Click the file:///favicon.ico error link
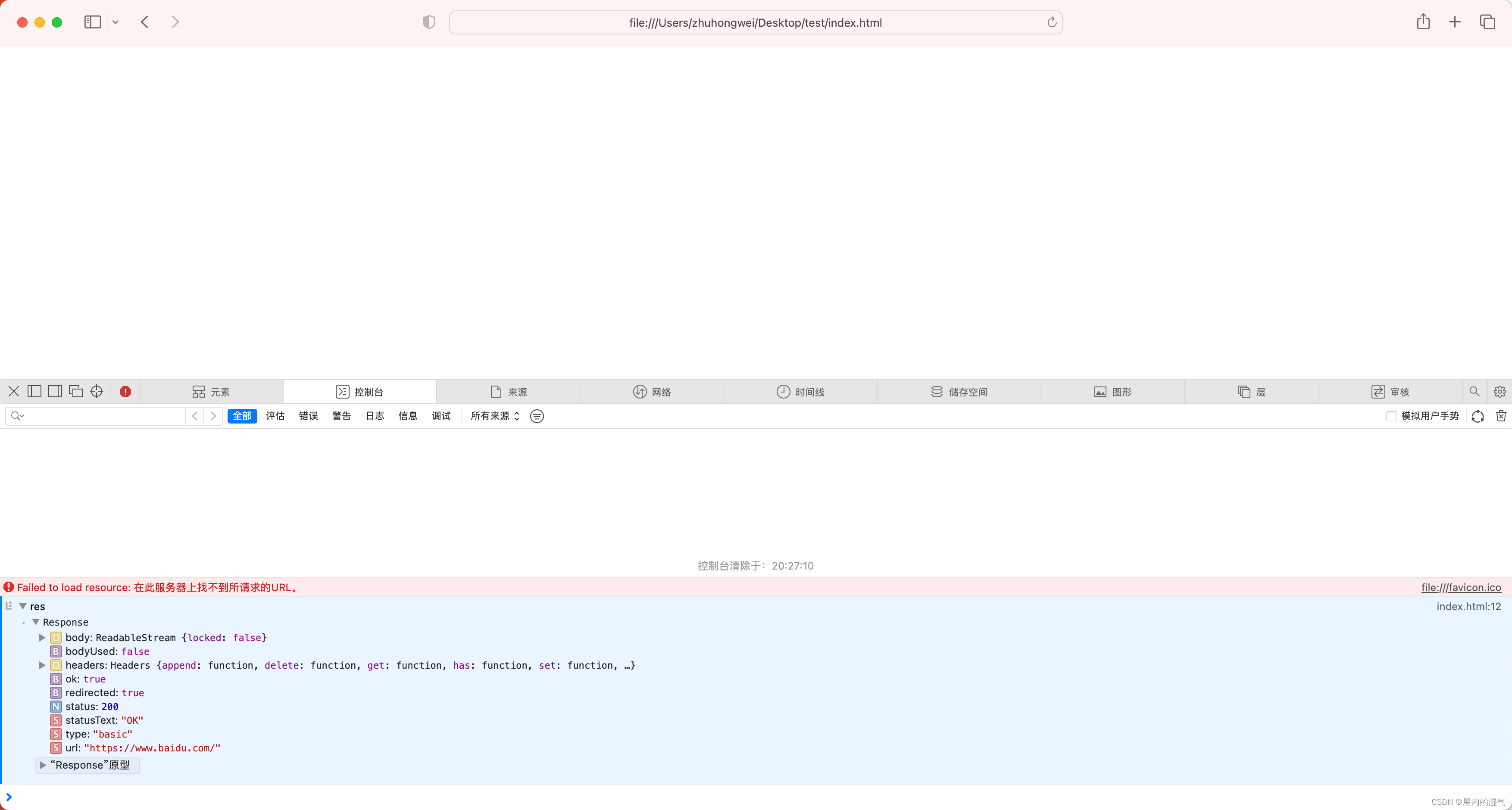1512x810 pixels. tap(1463, 587)
